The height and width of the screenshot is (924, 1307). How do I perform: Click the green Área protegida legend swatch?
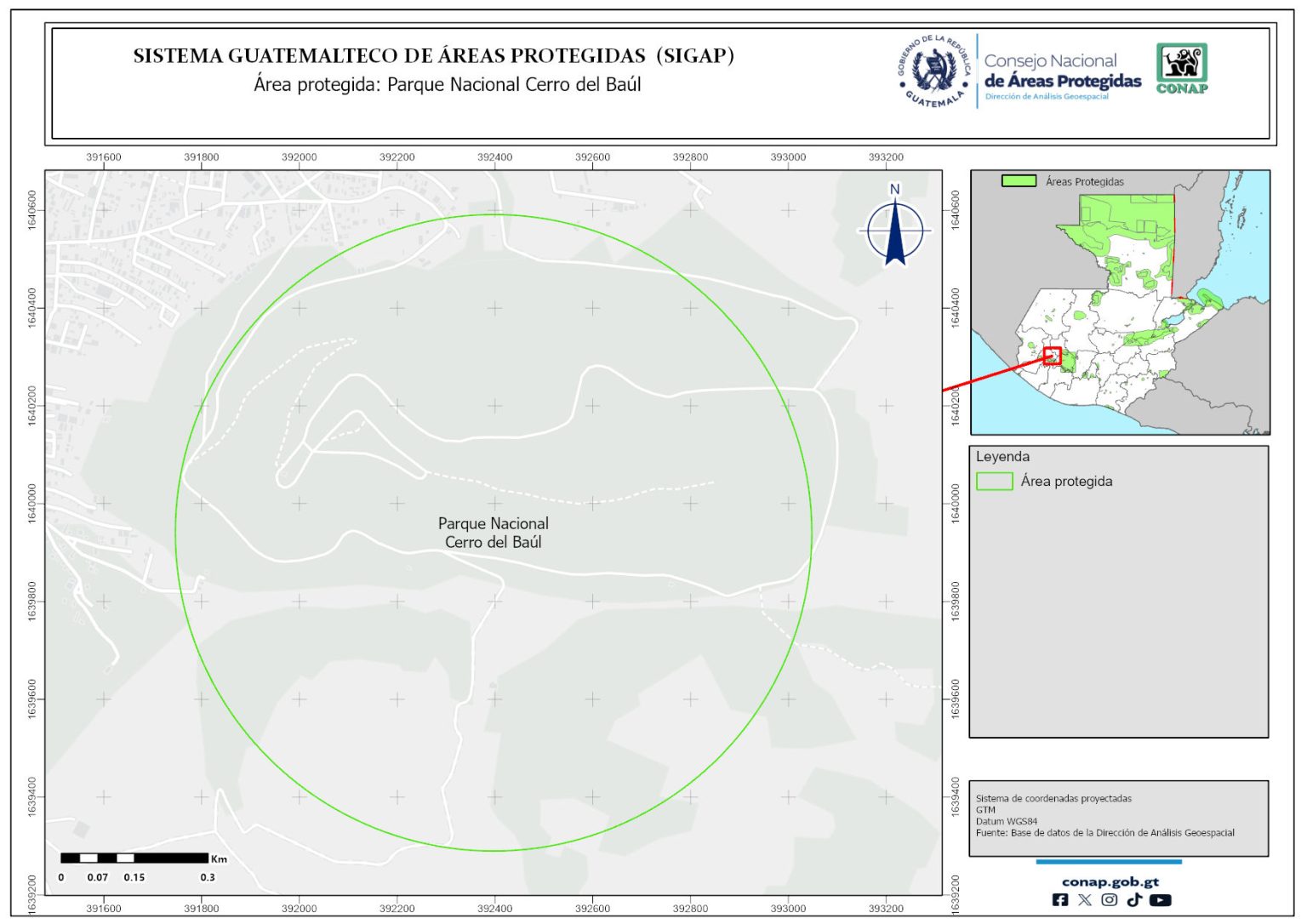pos(994,482)
